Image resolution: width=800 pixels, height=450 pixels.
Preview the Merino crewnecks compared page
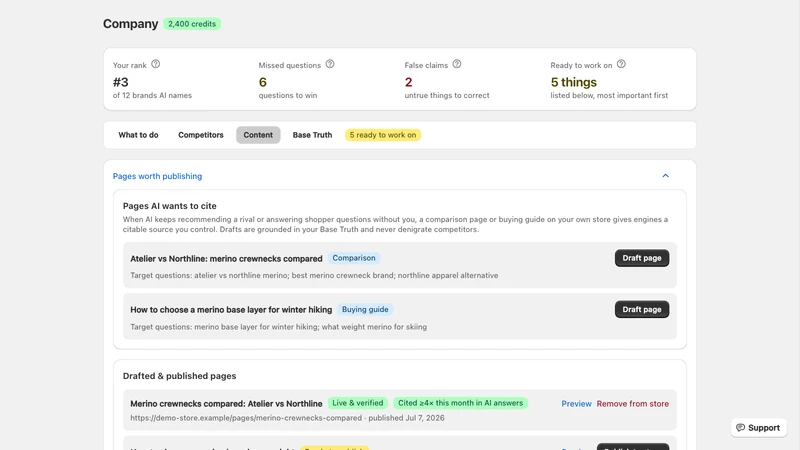coord(577,404)
